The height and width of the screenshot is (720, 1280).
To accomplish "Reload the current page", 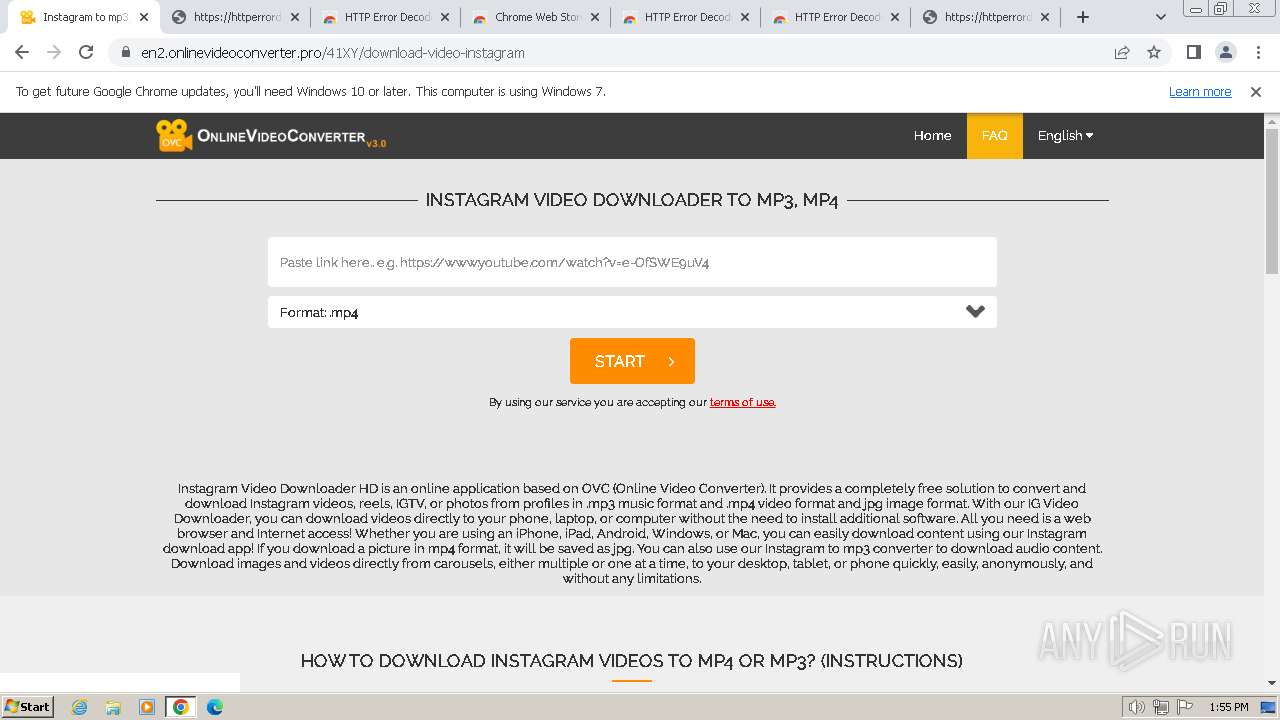I will (x=86, y=52).
